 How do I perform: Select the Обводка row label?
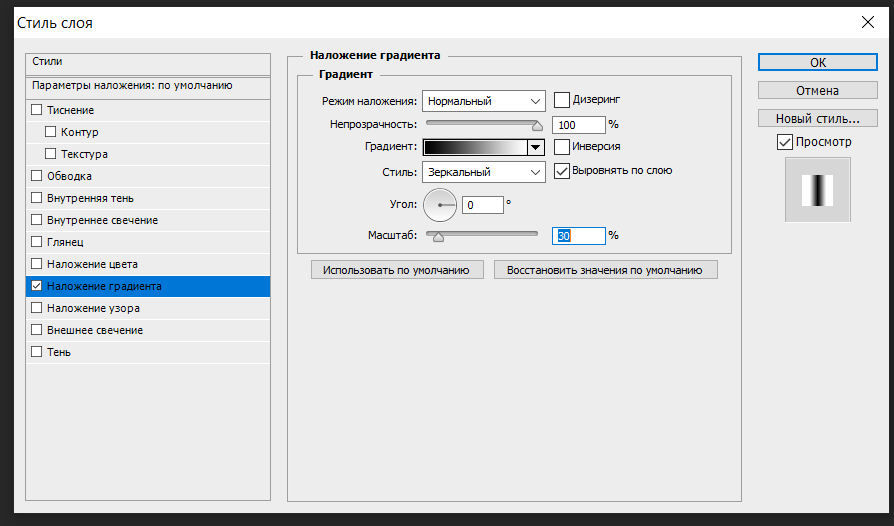point(69,176)
